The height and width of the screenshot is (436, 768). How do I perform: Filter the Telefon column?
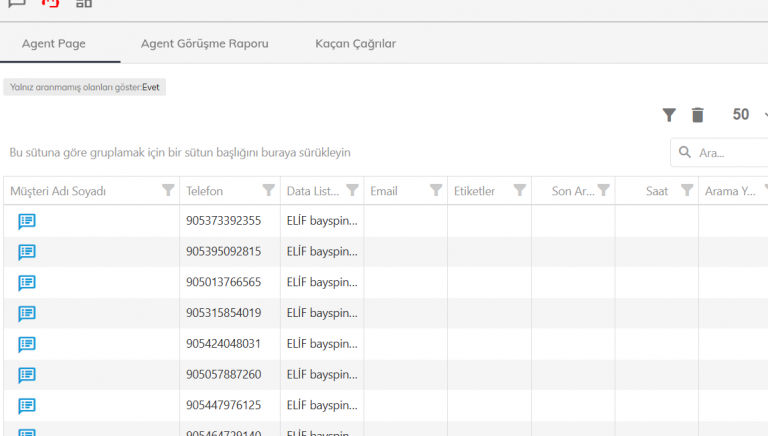tap(268, 190)
